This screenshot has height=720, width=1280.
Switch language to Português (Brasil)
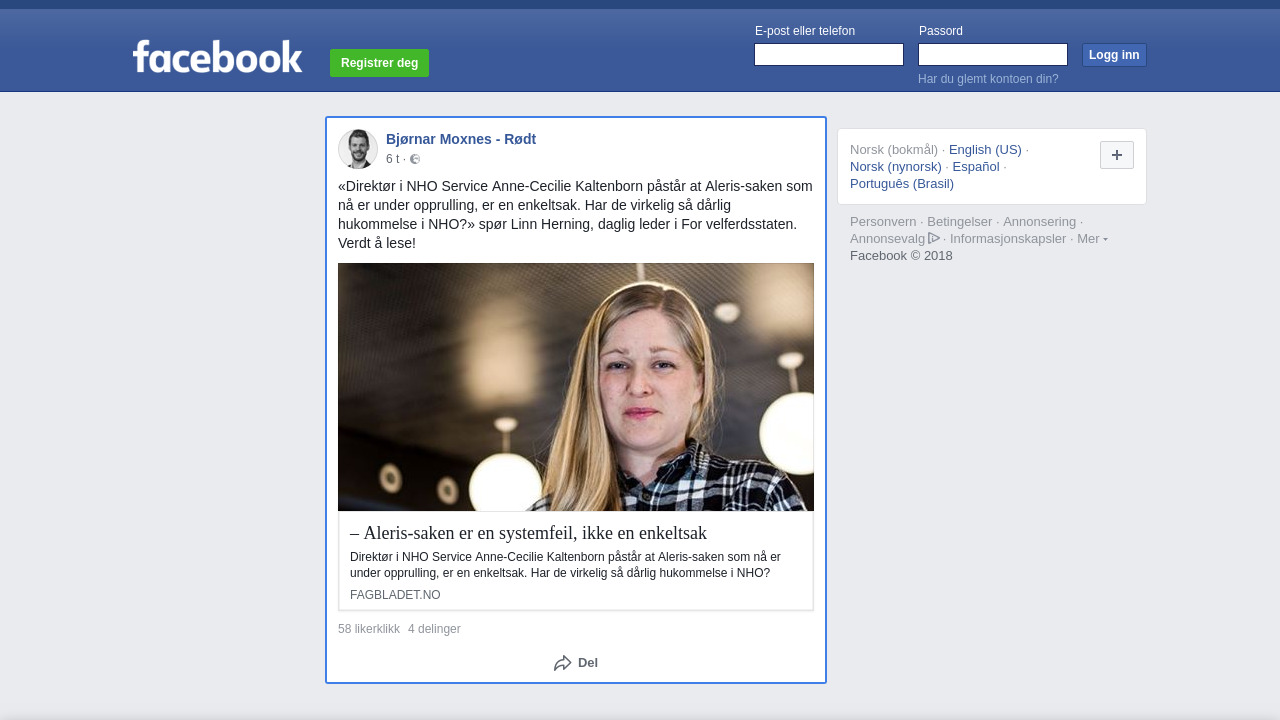pyautogui.click(x=902, y=184)
